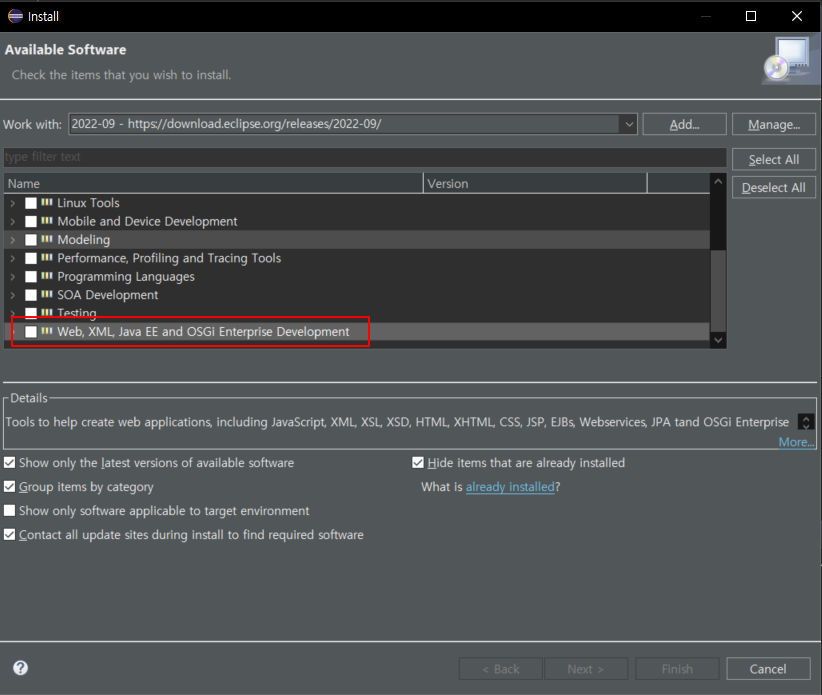Check the Mobile and Device Development checkbox
822x695 pixels.
click(31, 221)
